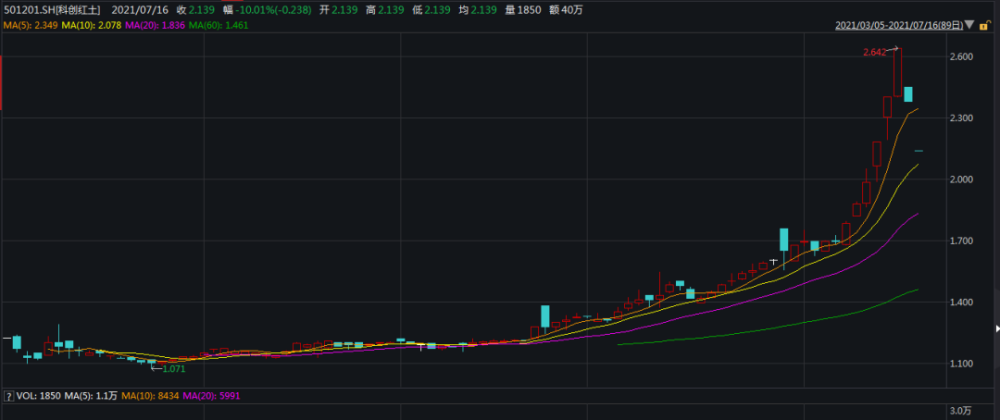Click the white arrow on the right edge
Image resolution: width=1000 pixels, height=420 pixels.
coord(997,329)
